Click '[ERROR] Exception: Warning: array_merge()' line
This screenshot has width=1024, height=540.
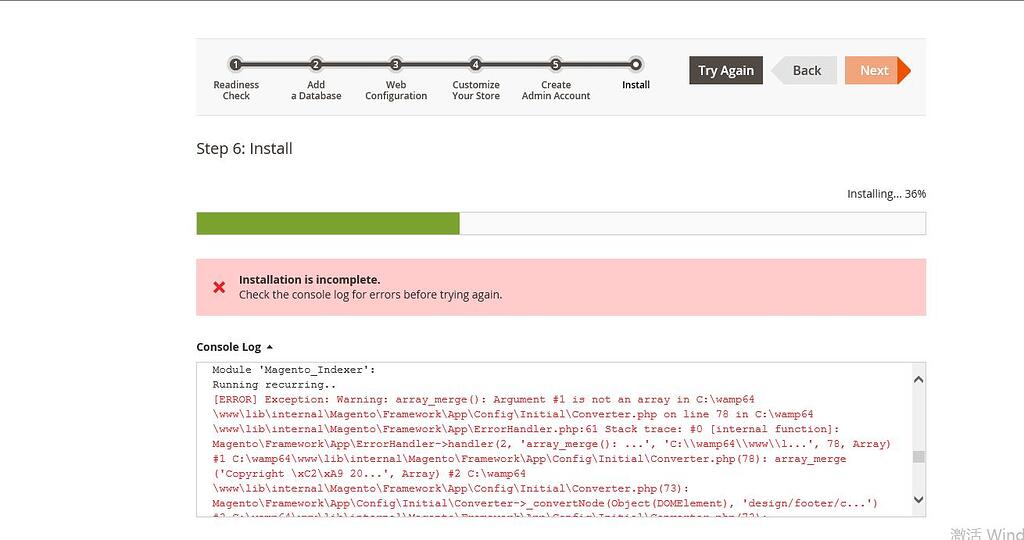[x=483, y=399]
